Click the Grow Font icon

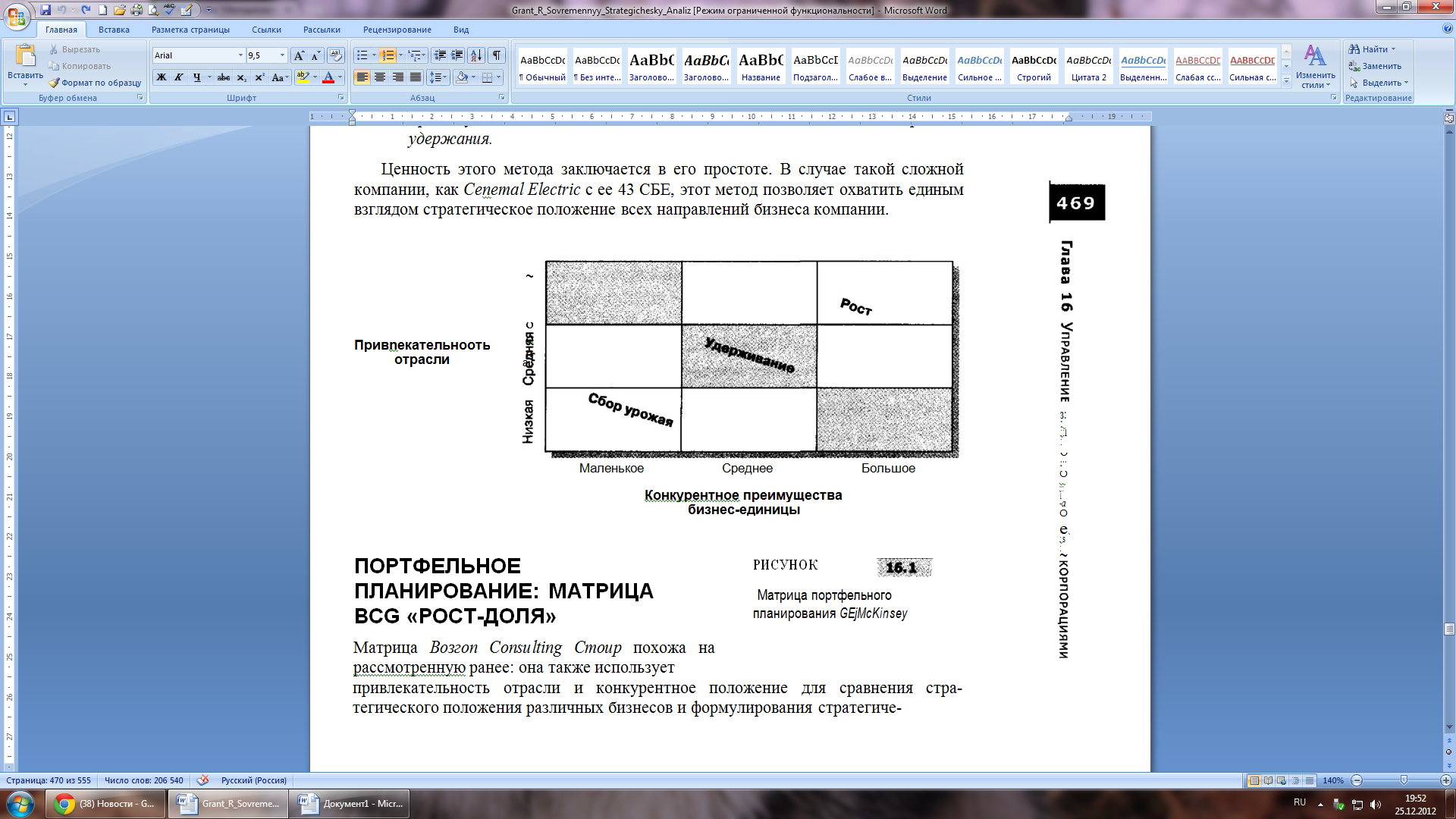point(299,55)
